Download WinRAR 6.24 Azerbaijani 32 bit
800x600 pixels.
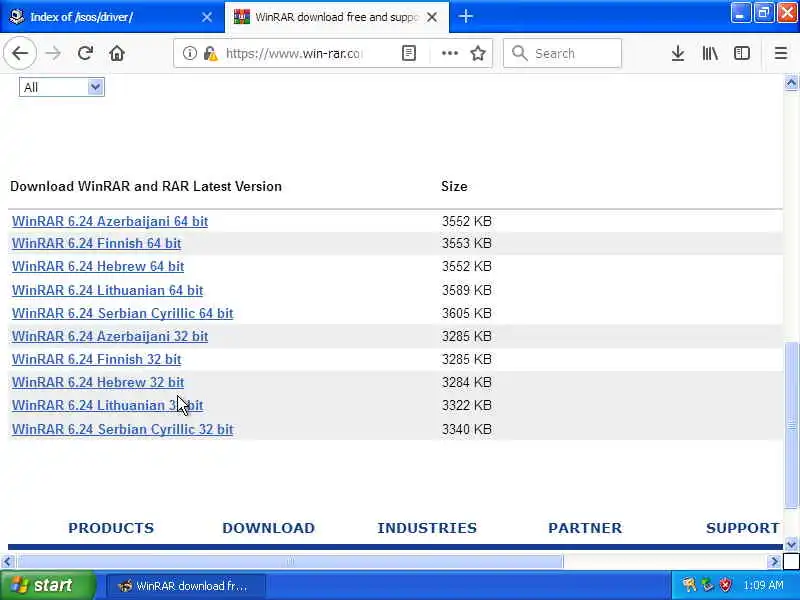coord(110,336)
